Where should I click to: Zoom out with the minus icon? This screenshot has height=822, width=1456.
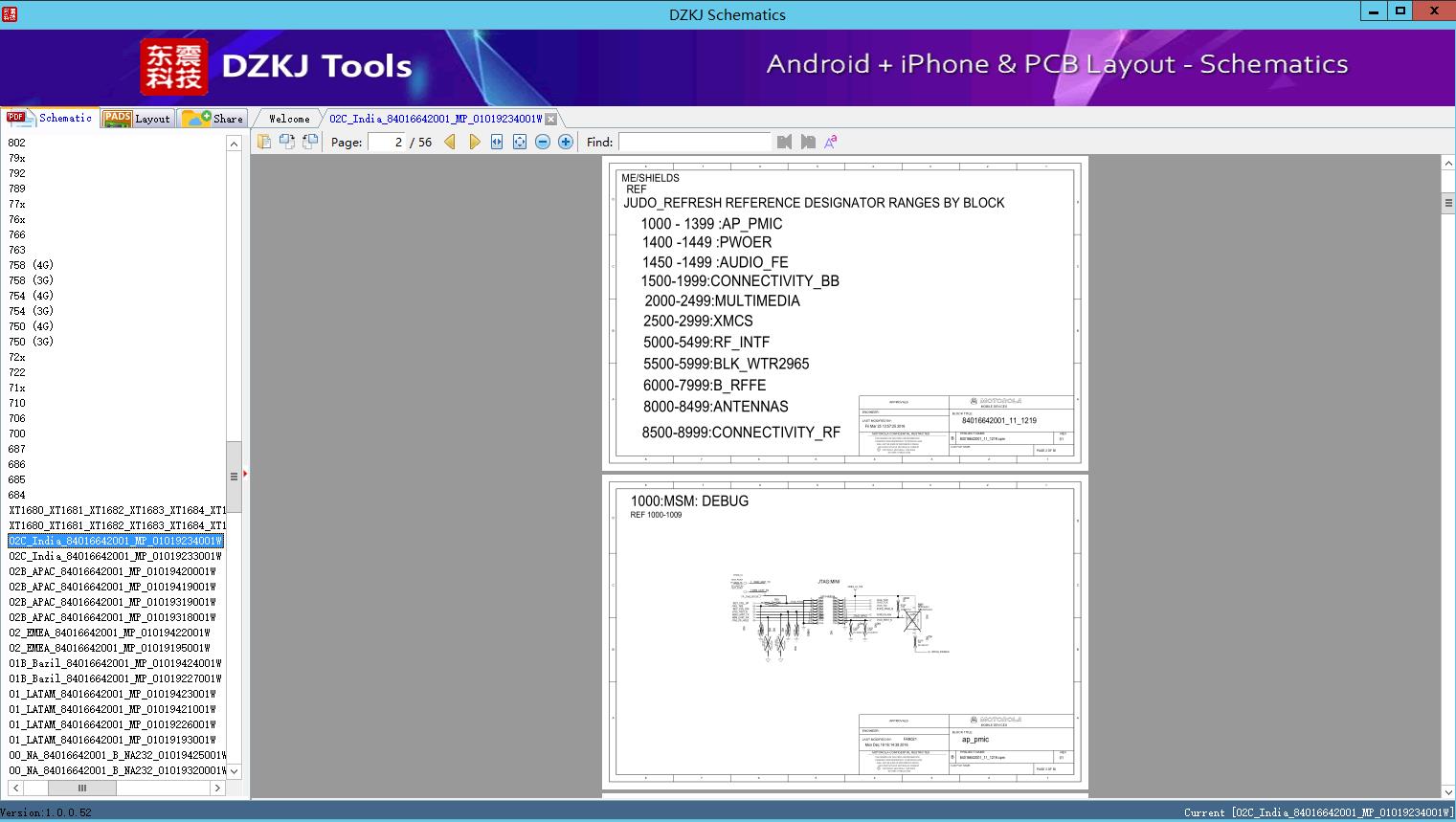543,142
